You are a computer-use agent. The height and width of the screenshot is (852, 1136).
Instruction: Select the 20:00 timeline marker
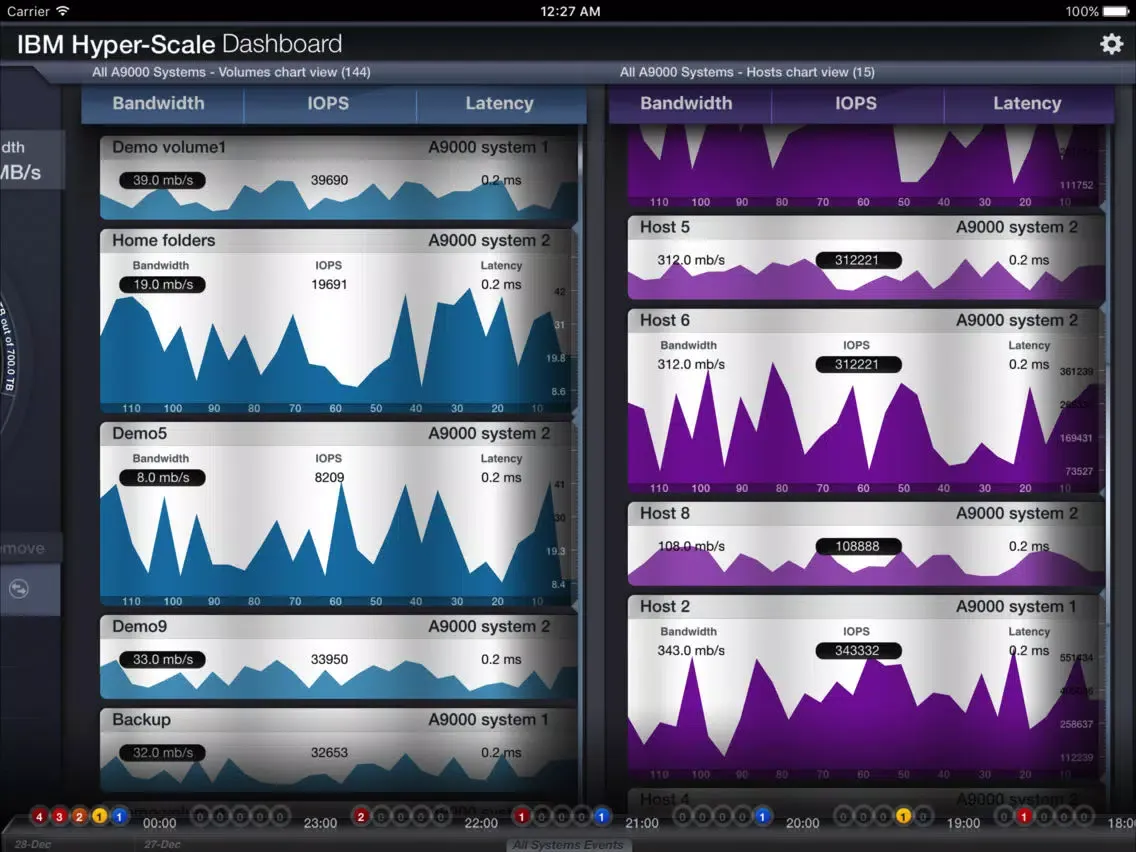803,823
